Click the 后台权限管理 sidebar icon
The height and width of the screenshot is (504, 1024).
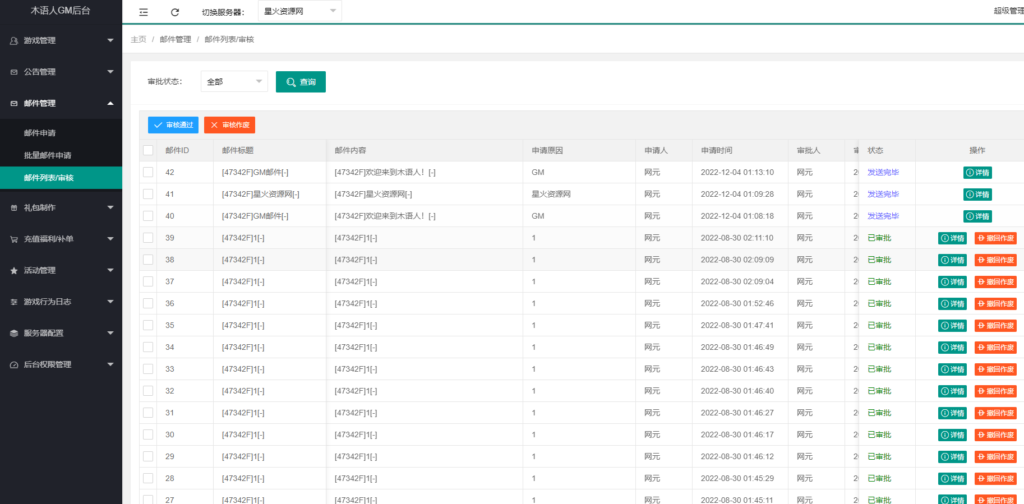(13, 364)
